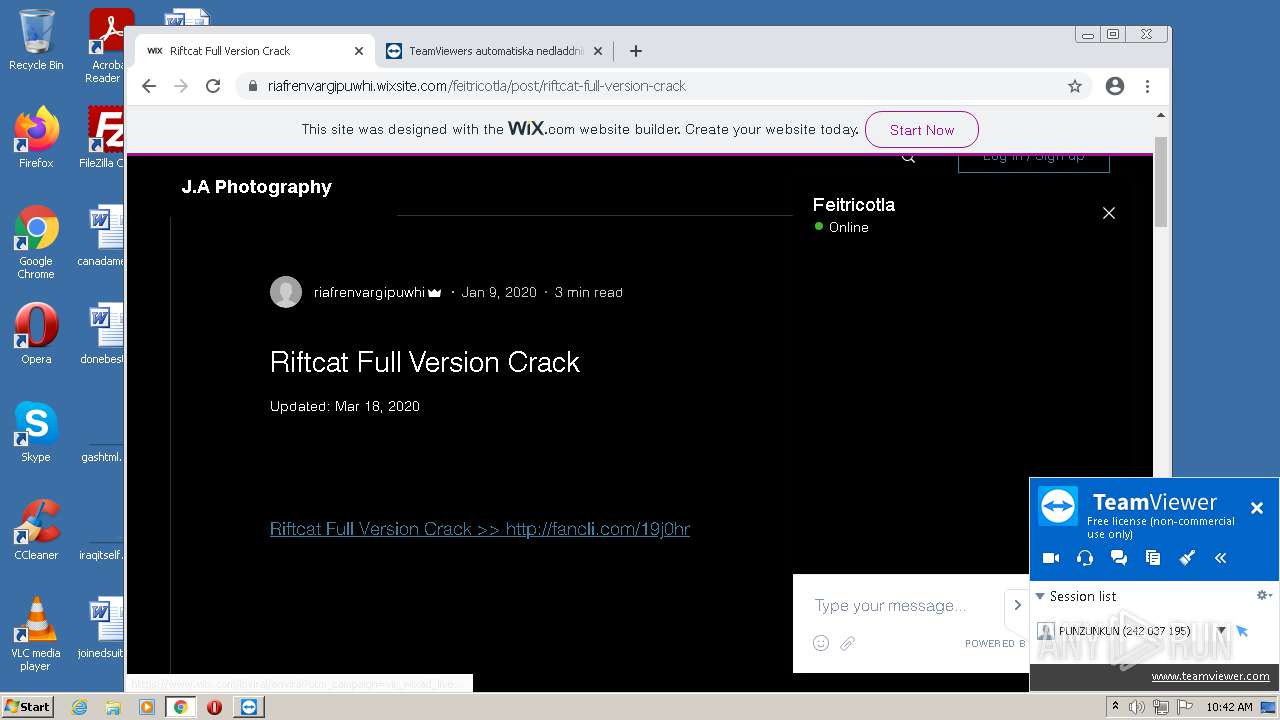The width and height of the screenshot is (1280, 720).
Task: Close the Riftcat Full Version Crack tab
Action: coord(359,51)
